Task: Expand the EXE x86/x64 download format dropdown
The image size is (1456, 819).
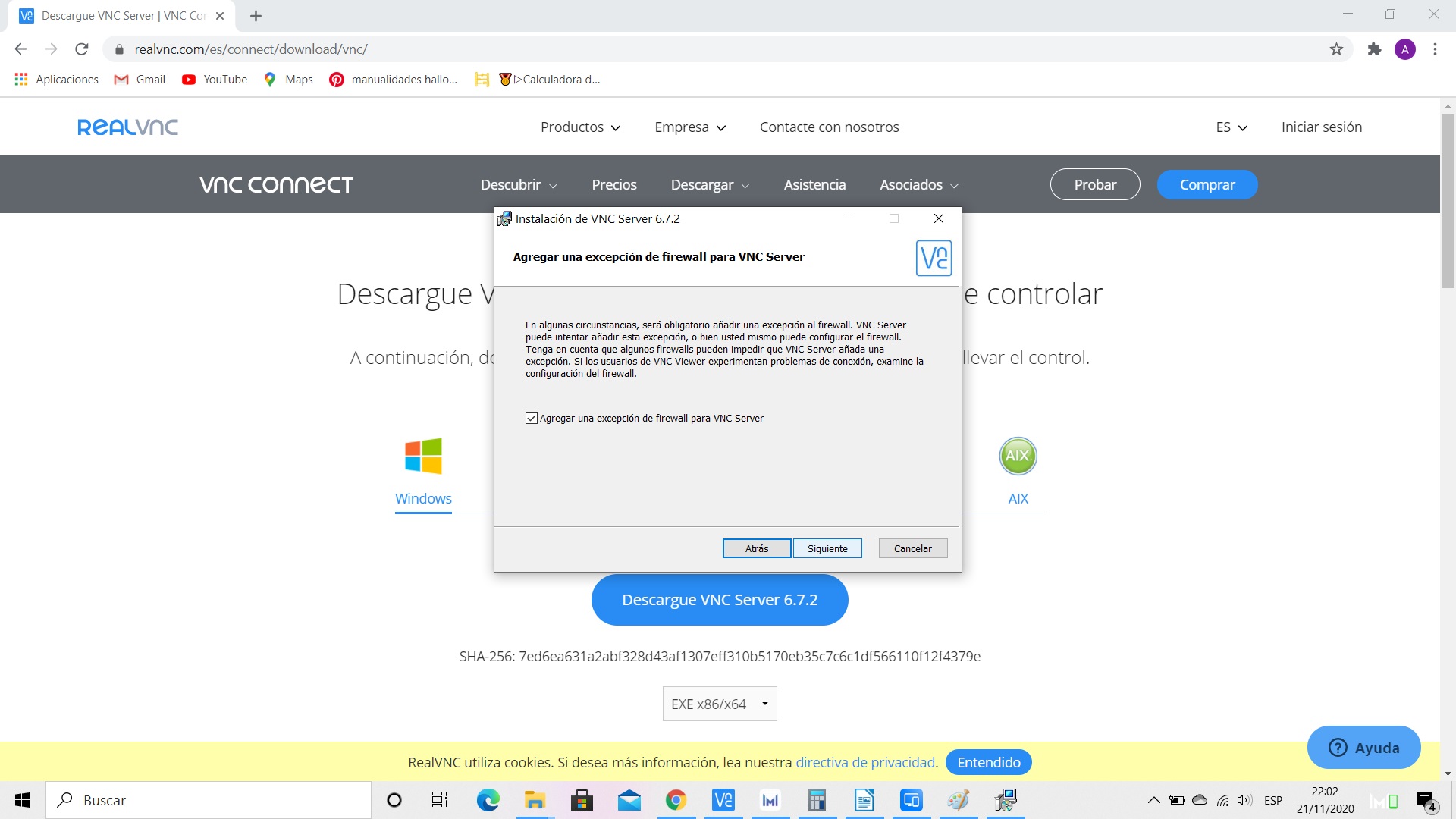Action: click(x=719, y=704)
